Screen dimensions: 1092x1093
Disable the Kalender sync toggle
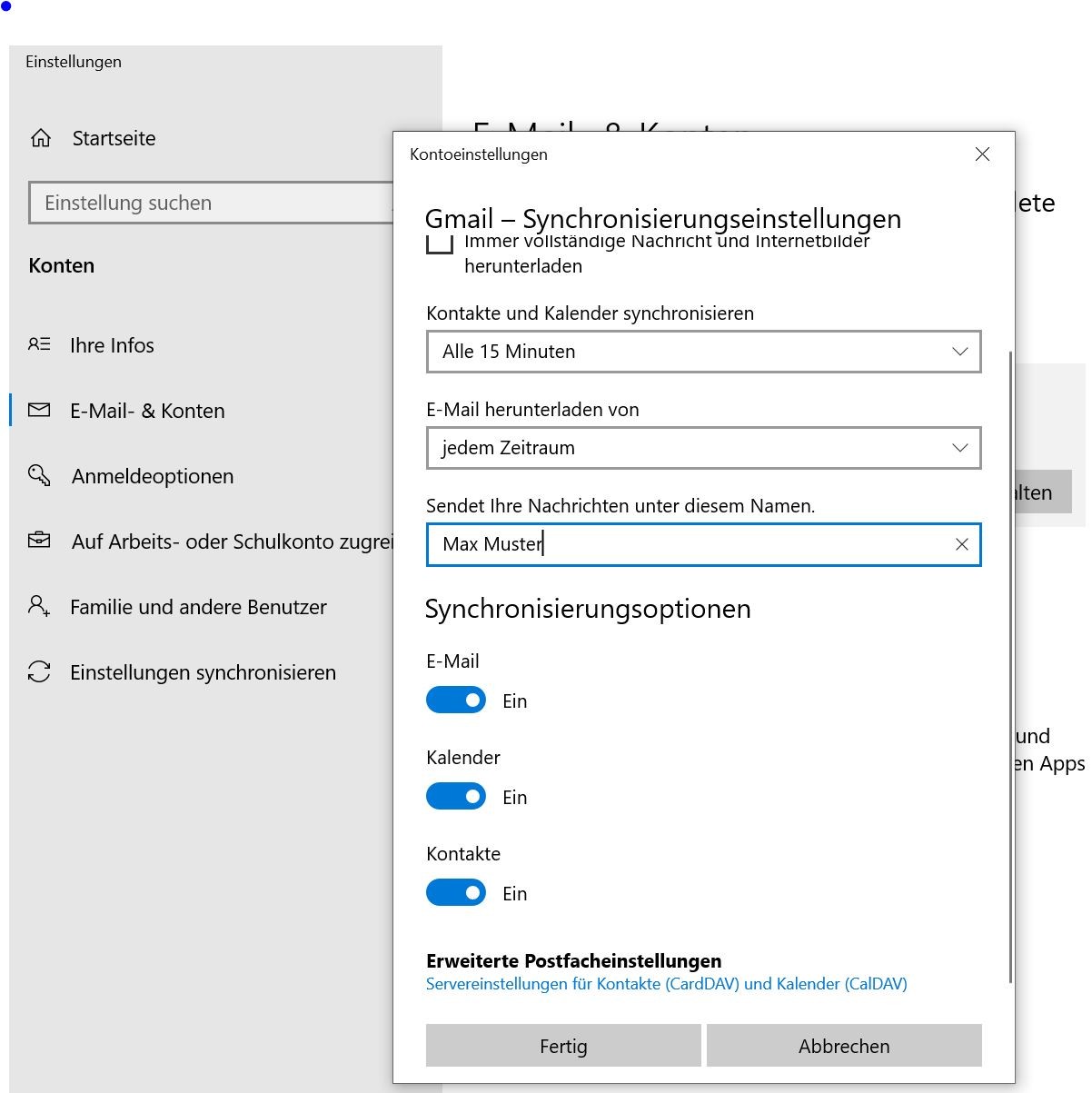pos(456,797)
